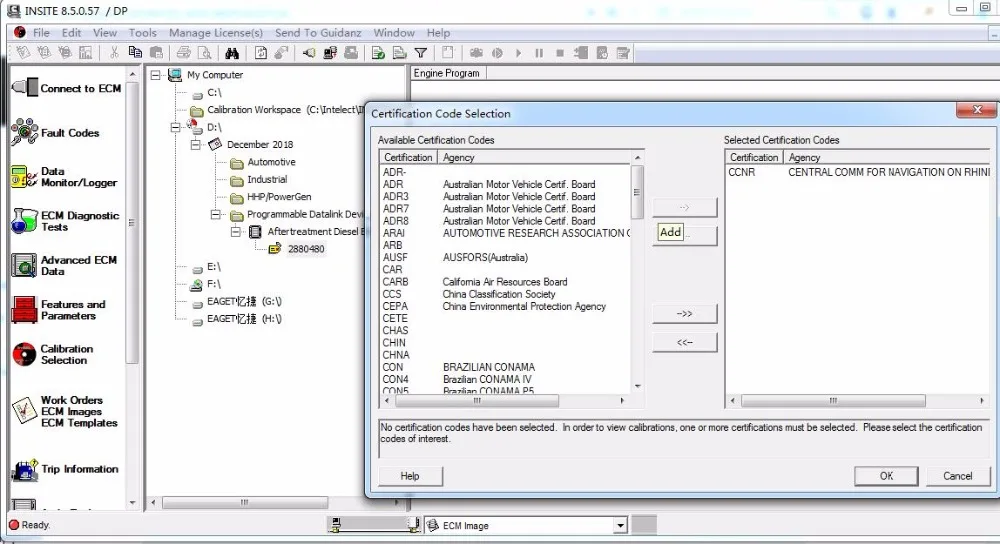Click the Cut scissors toolbar icon
This screenshot has height=544, width=1000.
point(114,53)
